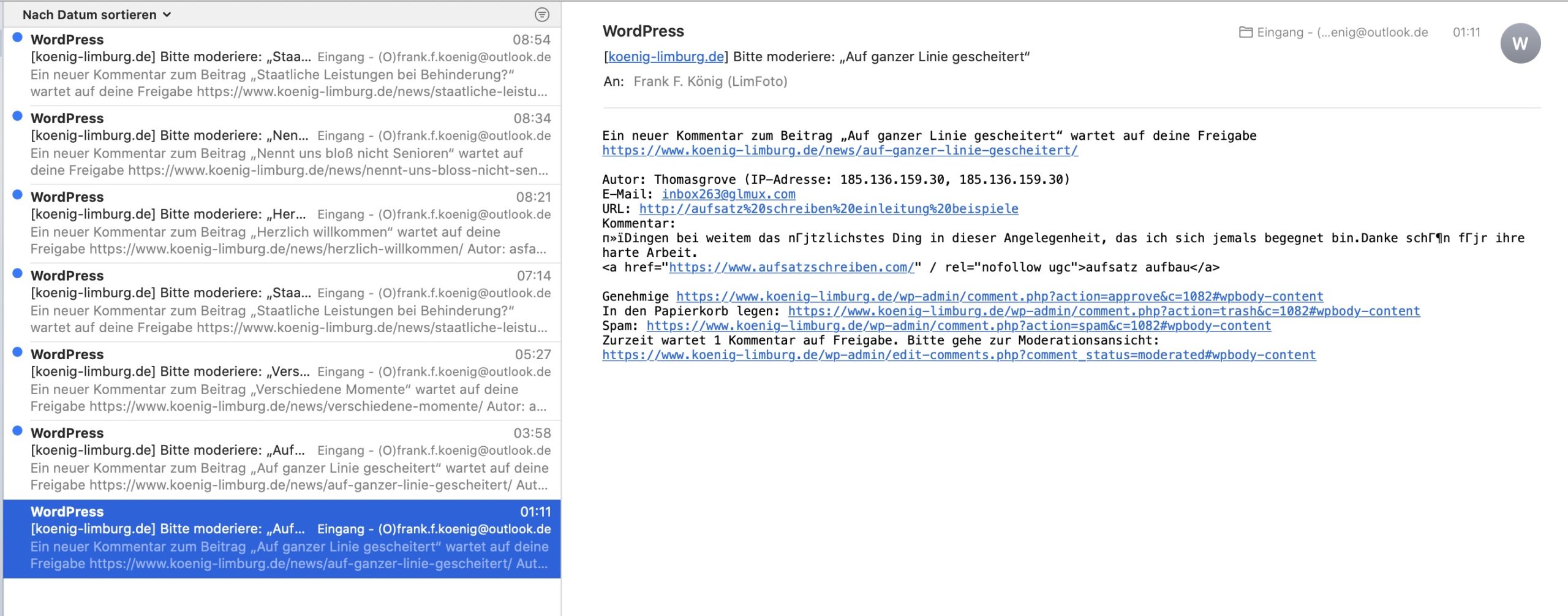Click 'Eingang - (...enig@outlook.de' mailbox label

point(1342,32)
